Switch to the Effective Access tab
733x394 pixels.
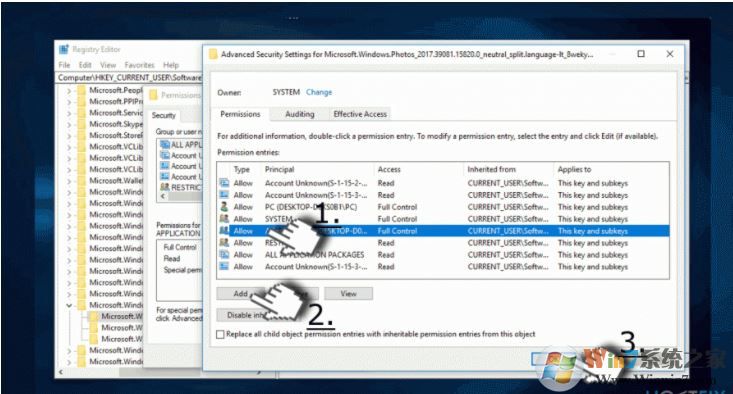pos(360,114)
